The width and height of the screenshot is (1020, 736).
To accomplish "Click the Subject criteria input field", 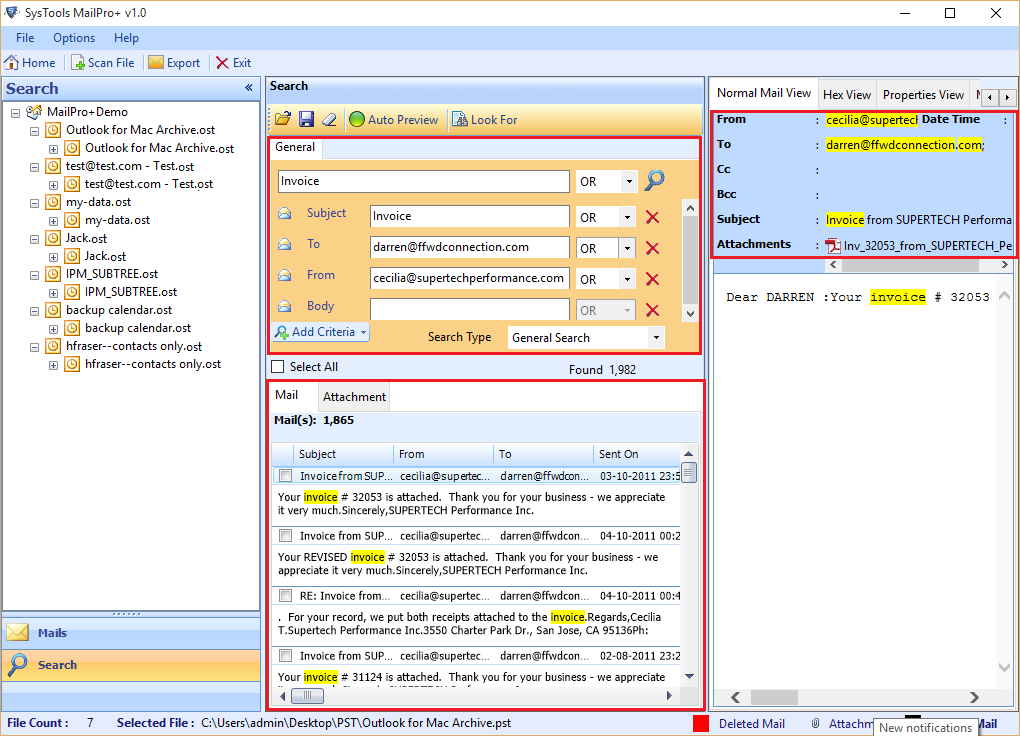I will click(x=470, y=217).
